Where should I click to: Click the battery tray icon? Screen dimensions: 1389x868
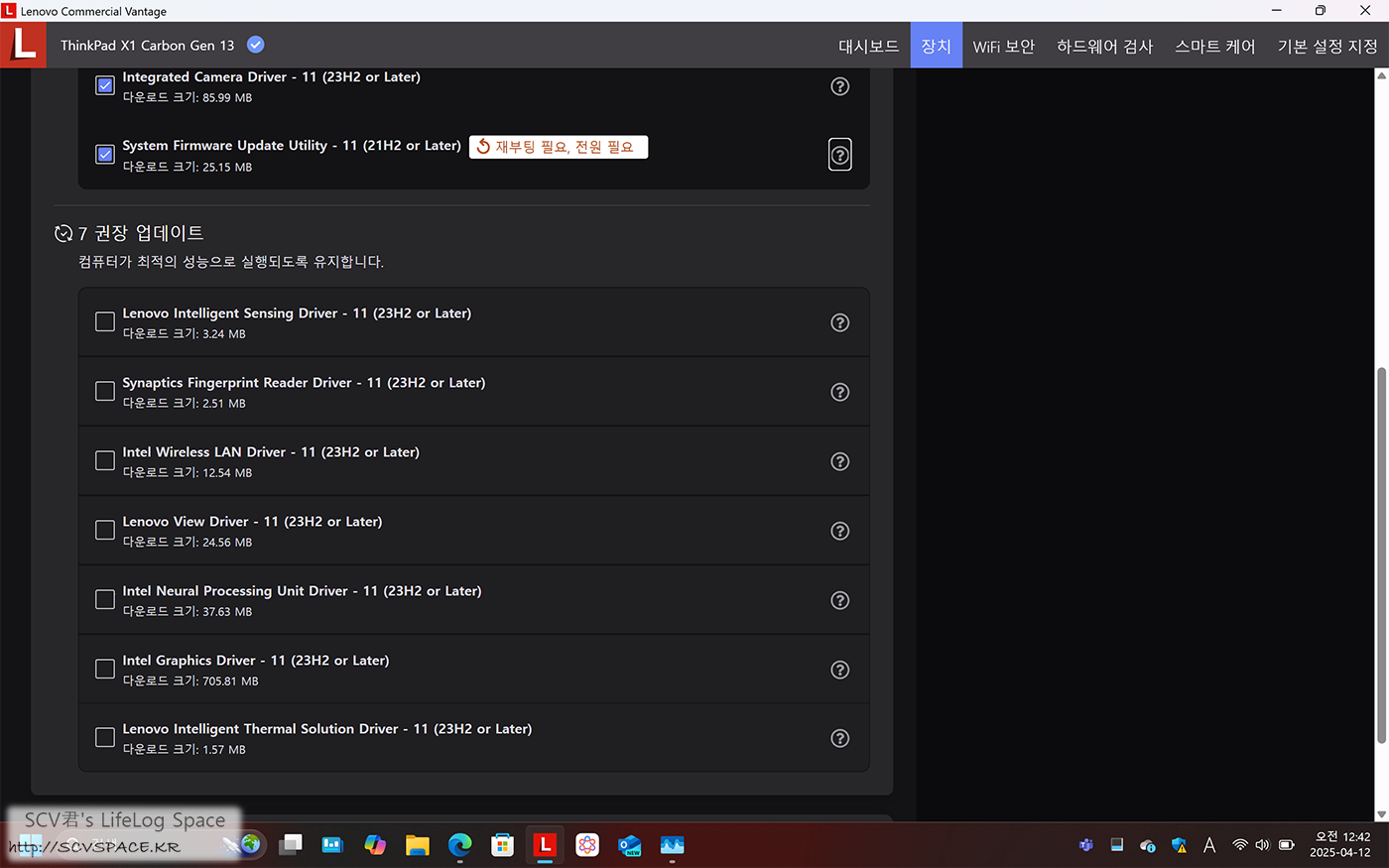[1287, 845]
